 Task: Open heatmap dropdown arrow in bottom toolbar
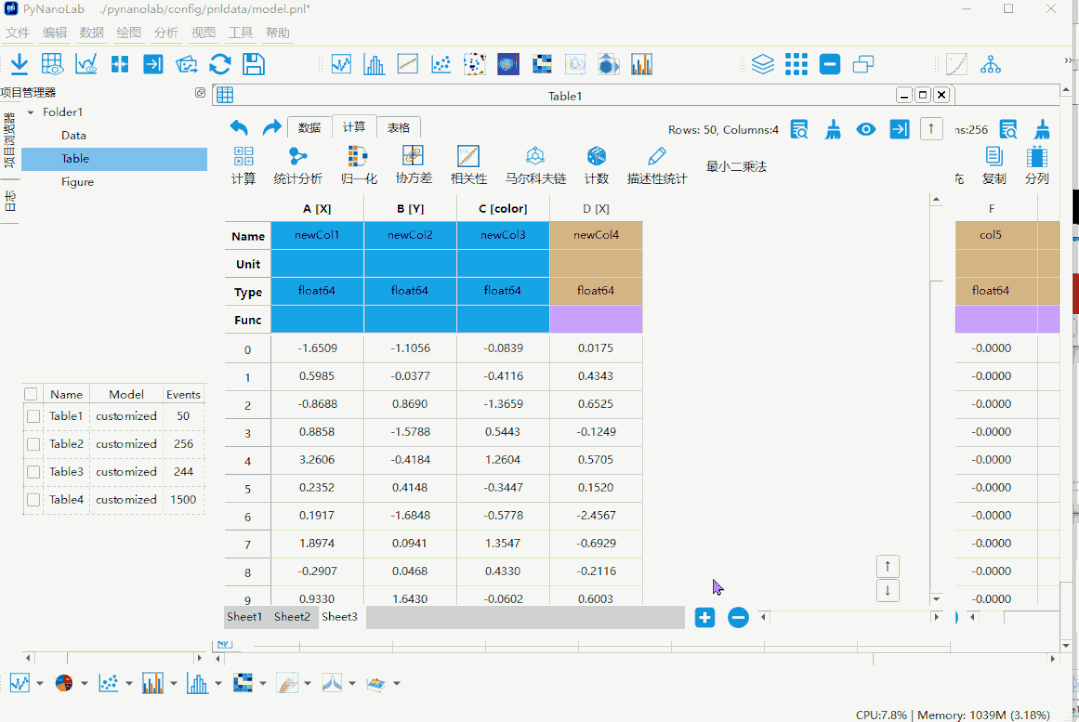(263, 683)
